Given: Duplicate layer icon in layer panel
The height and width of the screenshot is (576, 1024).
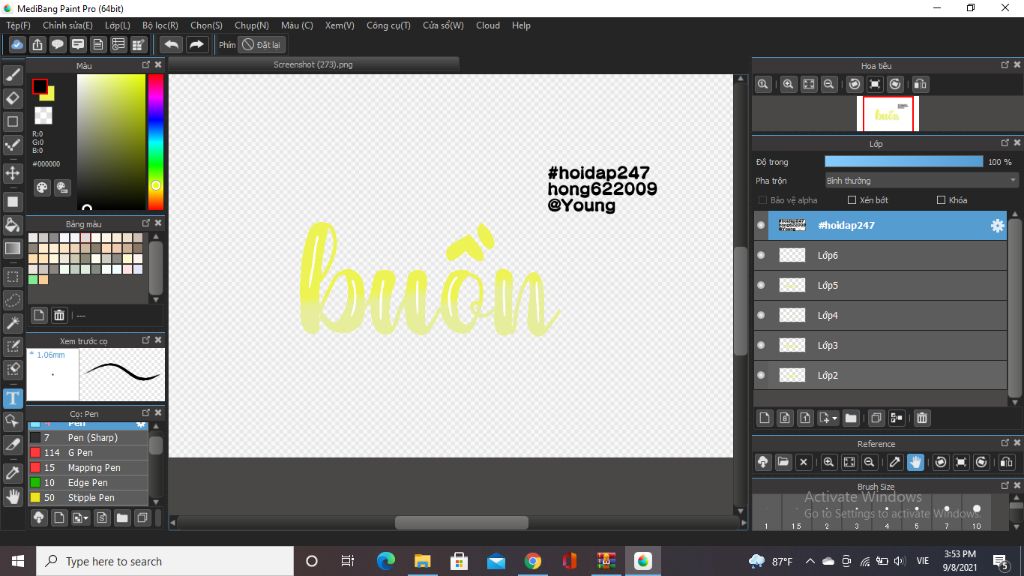Looking at the screenshot, I should pos(876,418).
